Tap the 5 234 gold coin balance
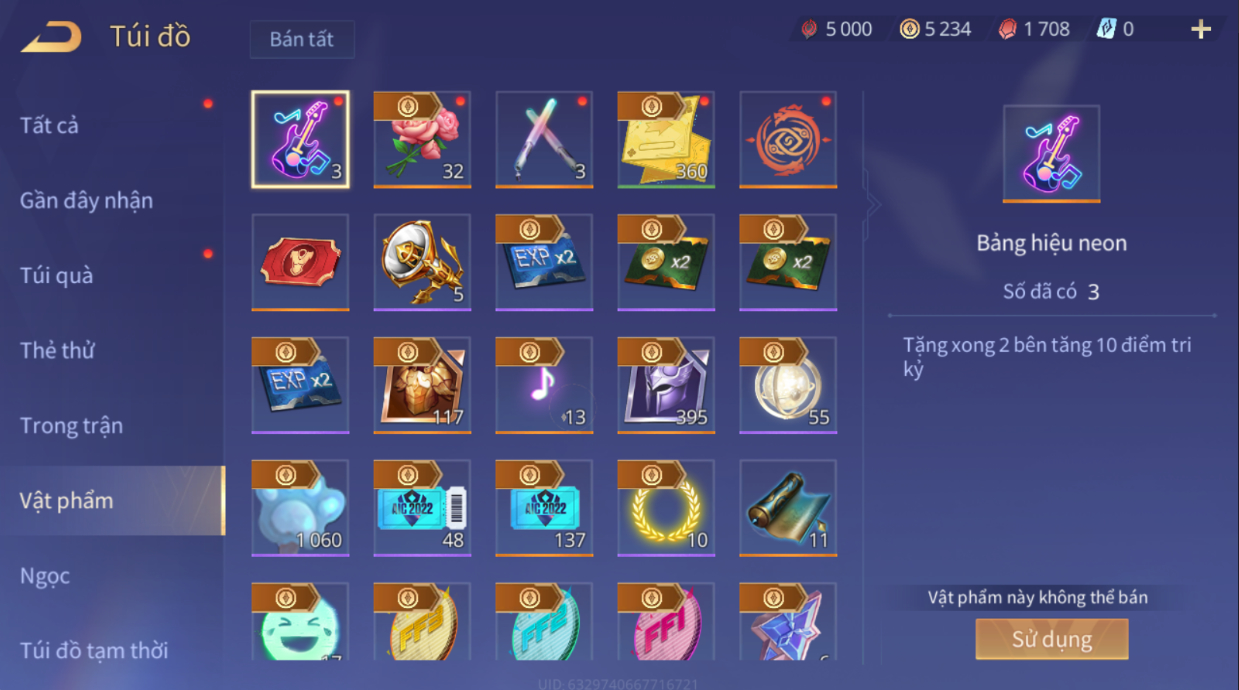 point(936,29)
